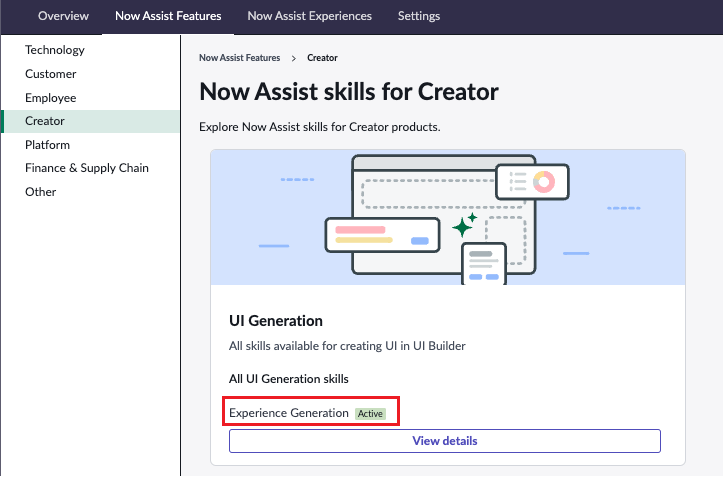
Task: Go to Now Assist Experiences tab
Action: click(x=309, y=16)
